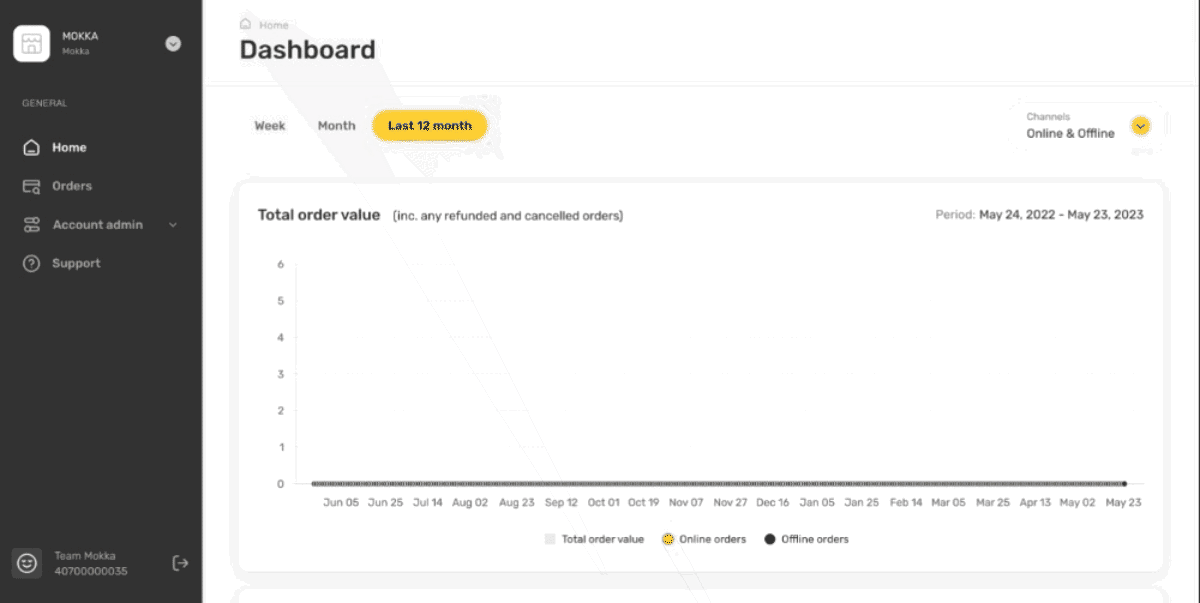Click the smiley user avatar icon
Image resolution: width=1200 pixels, height=603 pixels.
(27, 563)
